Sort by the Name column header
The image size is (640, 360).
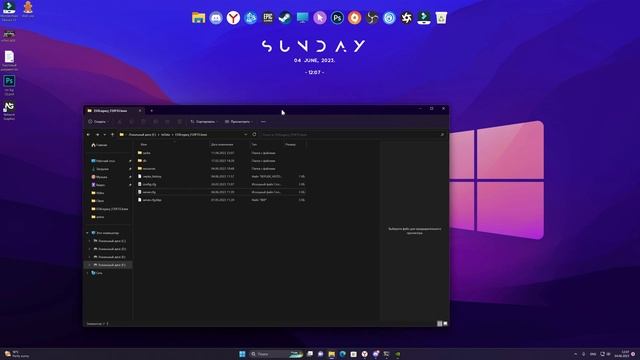tap(144, 144)
